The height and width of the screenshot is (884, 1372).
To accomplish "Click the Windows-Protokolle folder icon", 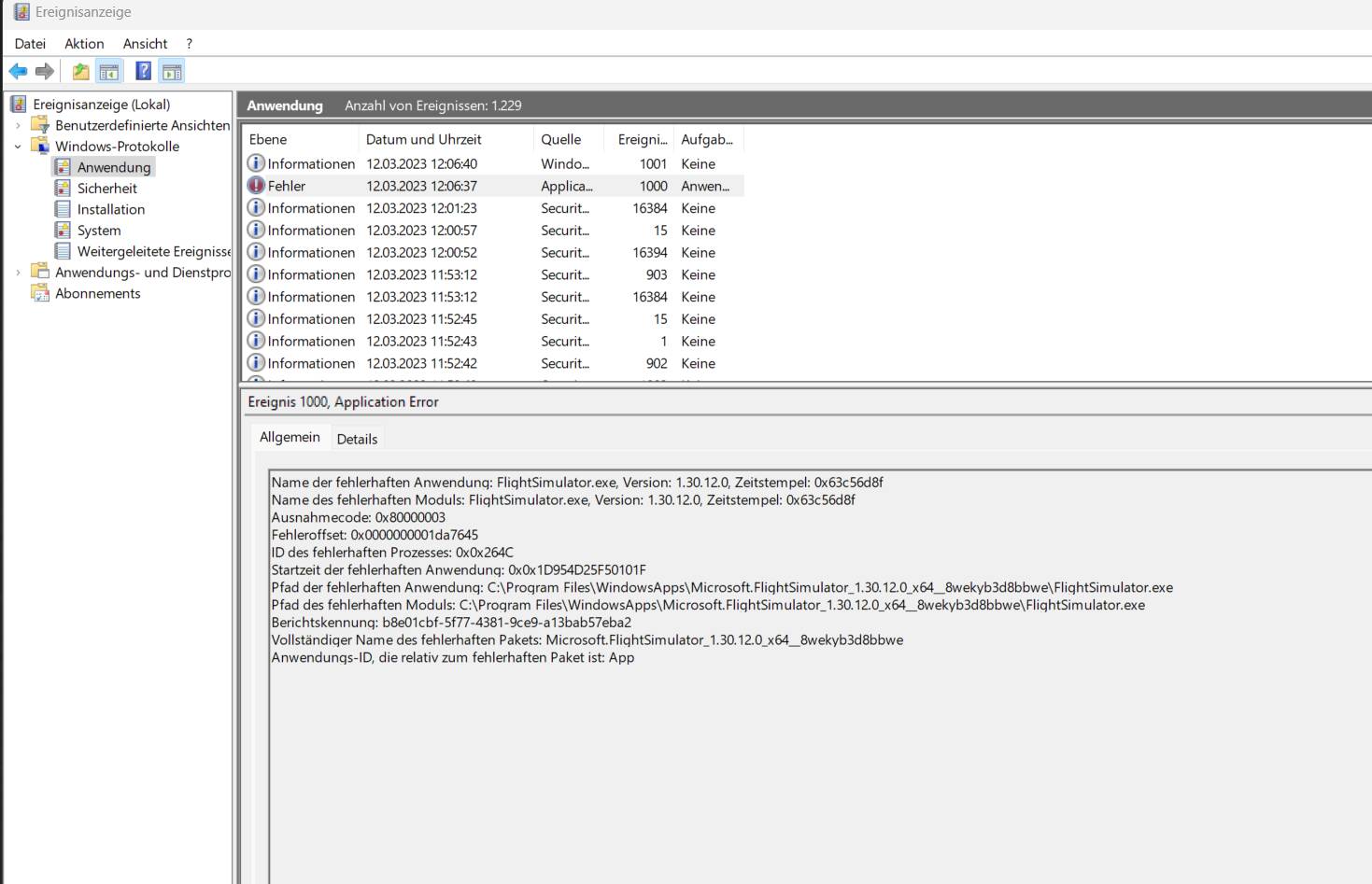I will 40,146.
